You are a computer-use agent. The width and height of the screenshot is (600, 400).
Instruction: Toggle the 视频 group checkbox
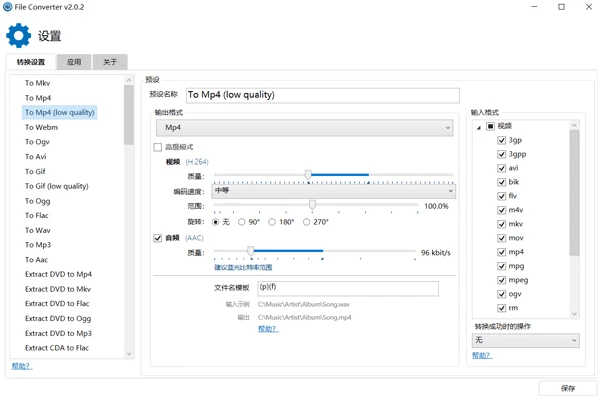[x=490, y=126]
